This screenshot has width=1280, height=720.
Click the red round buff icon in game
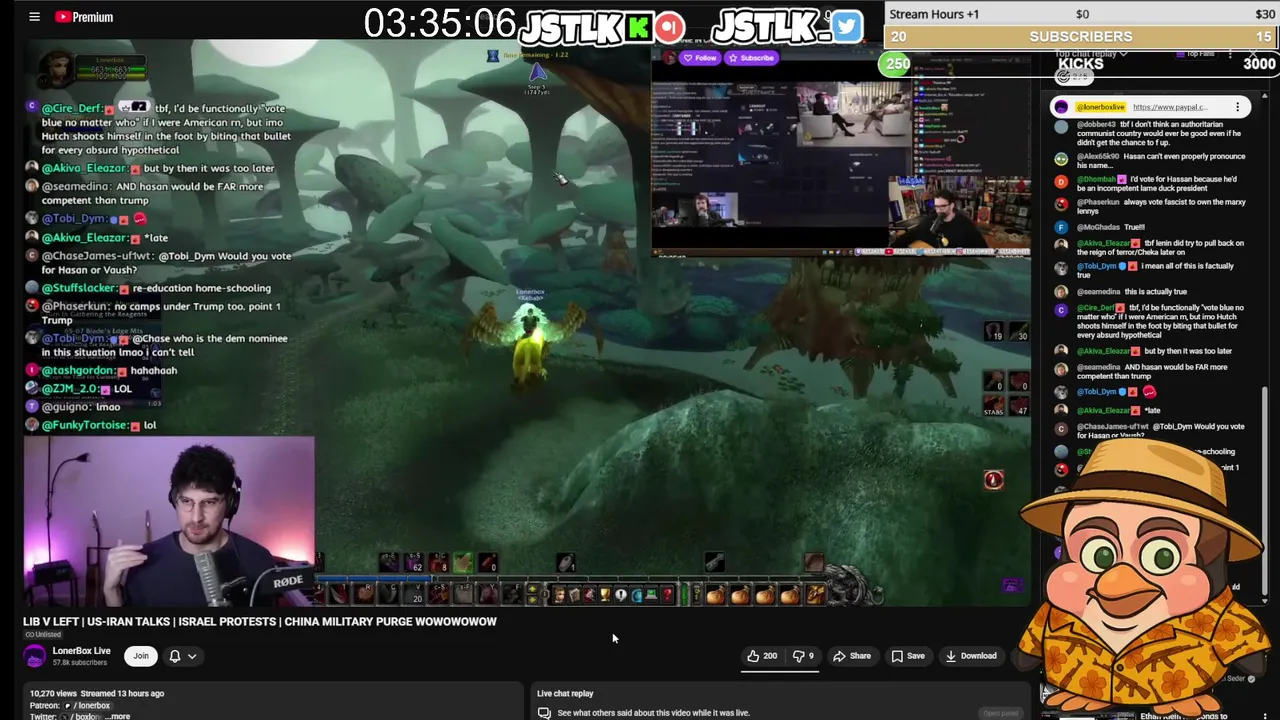tap(993, 480)
